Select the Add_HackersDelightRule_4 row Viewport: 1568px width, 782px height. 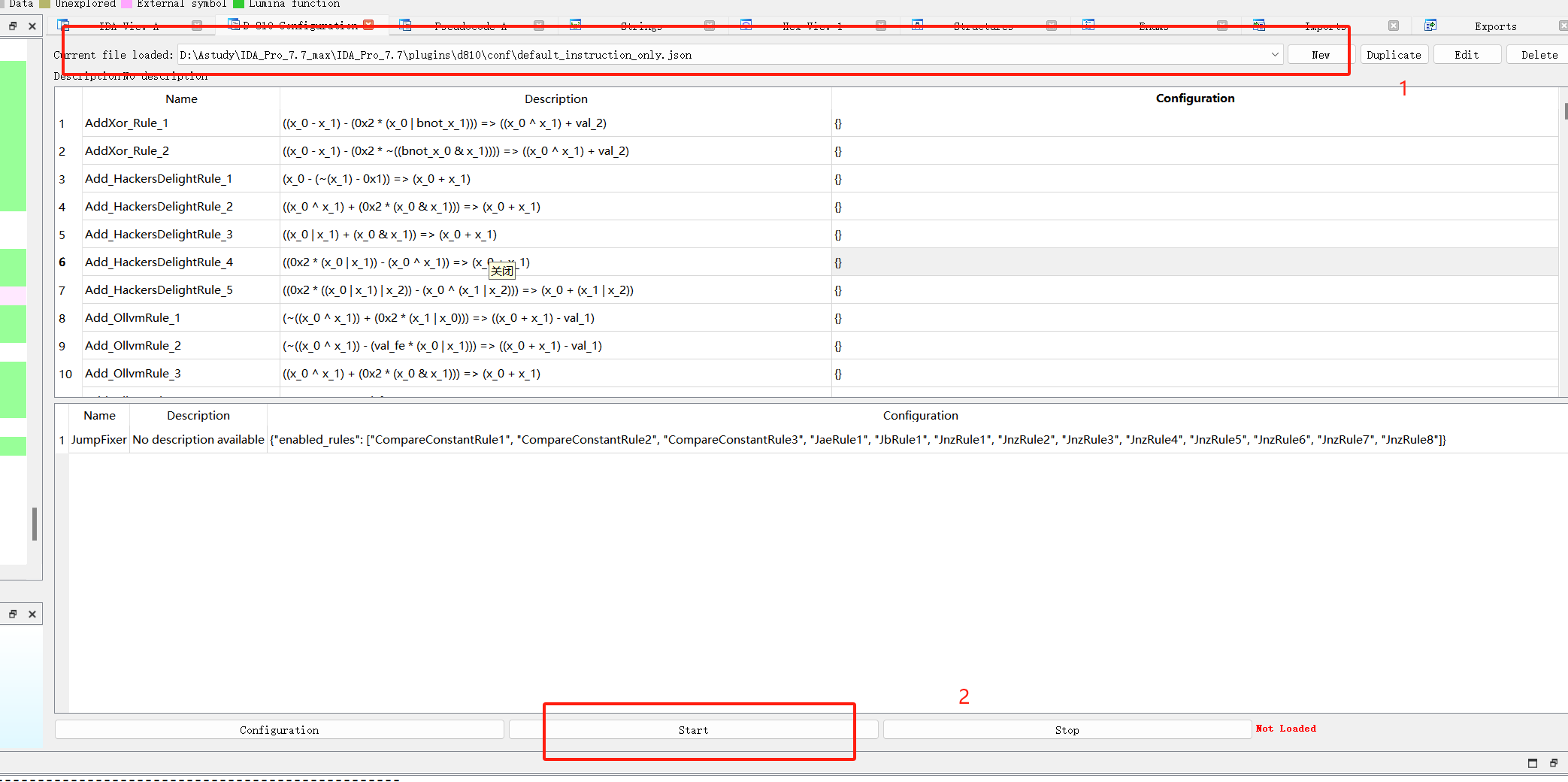pyautogui.click(x=806, y=262)
